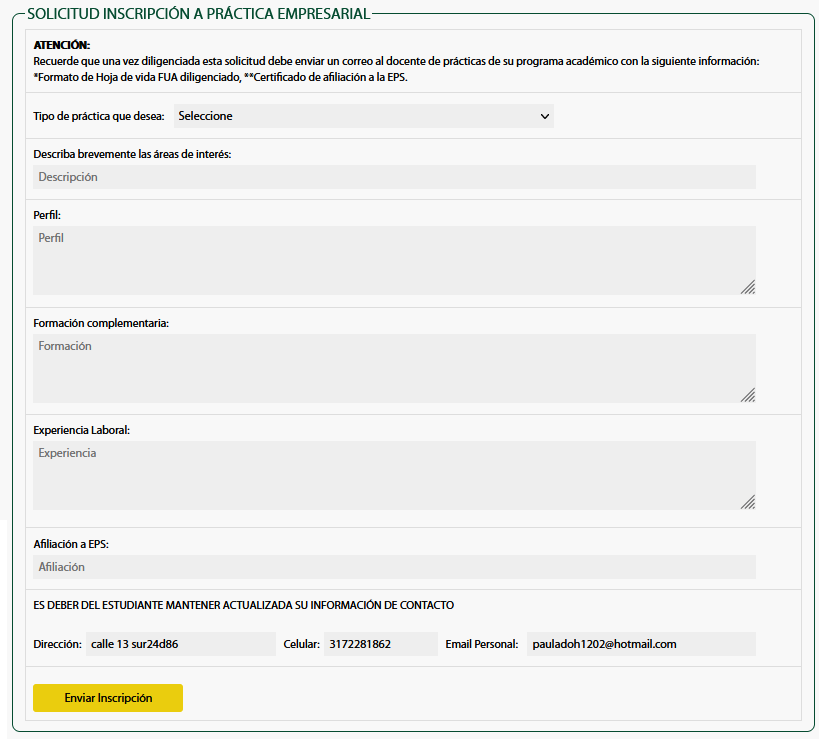Click the 'Experiencia Laboral:' label
Viewport: 820px width, 740px height.
82,430
